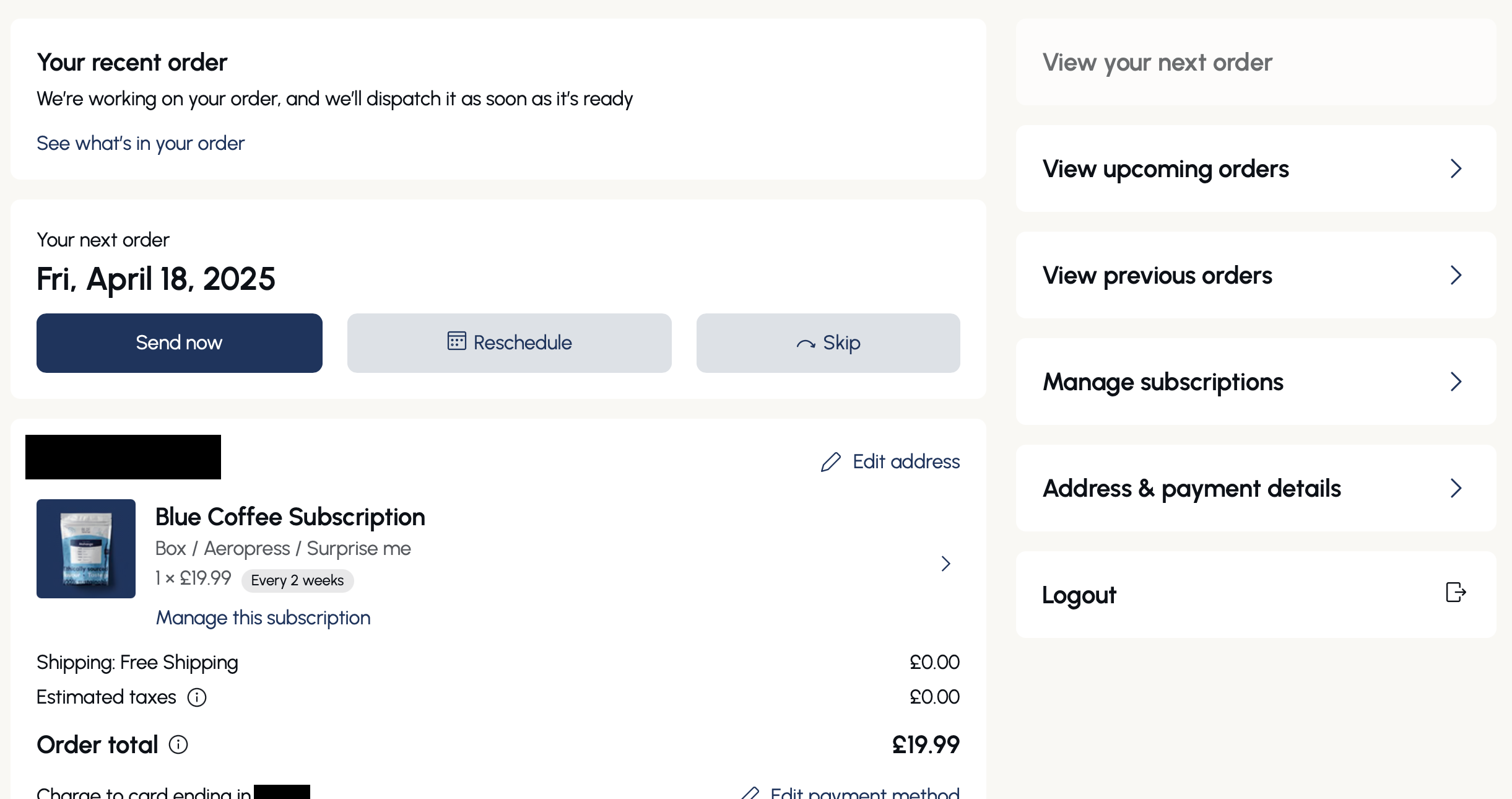This screenshot has width=1512, height=799.
Task: Open Blue Coffee Subscription product thumbnail
Action: (86, 549)
